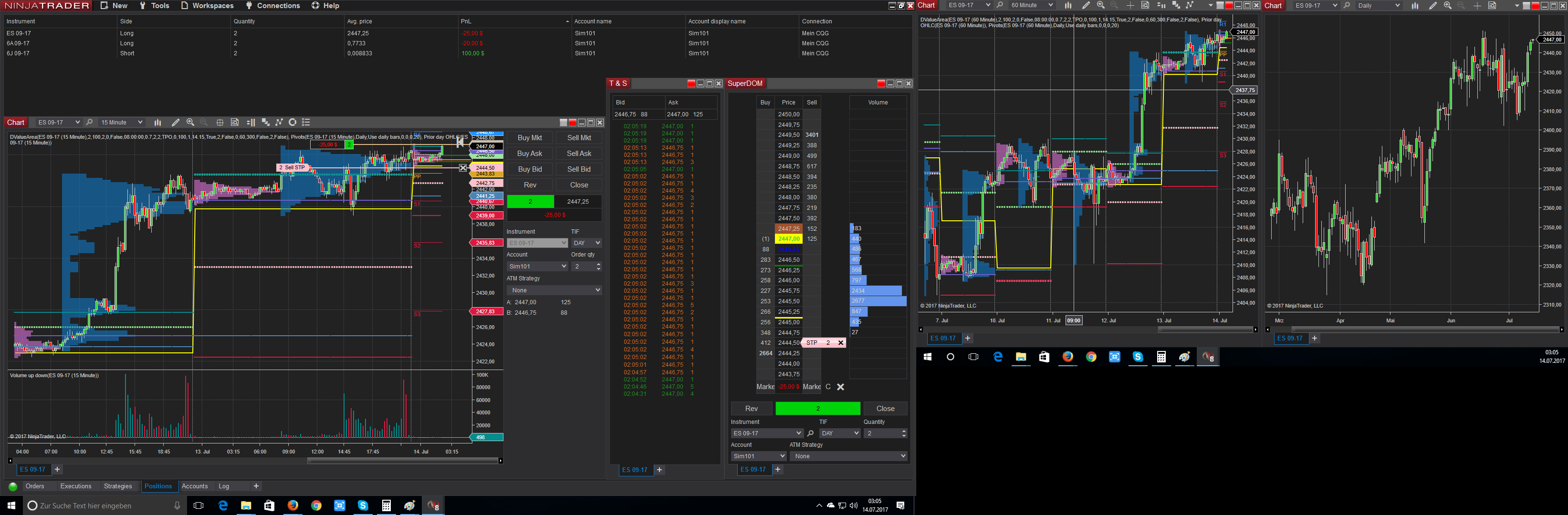
Task: Adjust Order qty stepper in Chart Trader
Action: [x=598, y=266]
